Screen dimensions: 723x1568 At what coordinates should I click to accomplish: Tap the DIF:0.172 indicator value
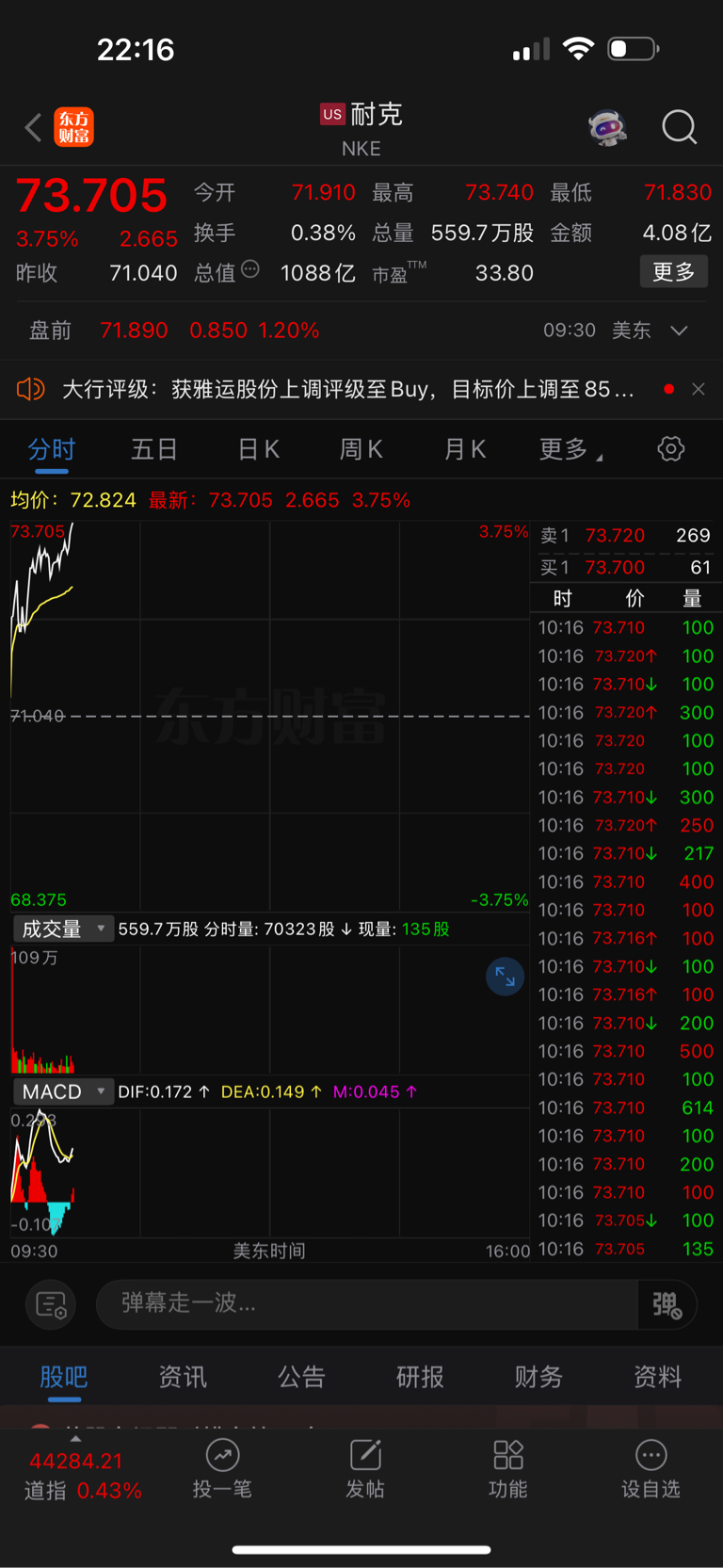164,1092
